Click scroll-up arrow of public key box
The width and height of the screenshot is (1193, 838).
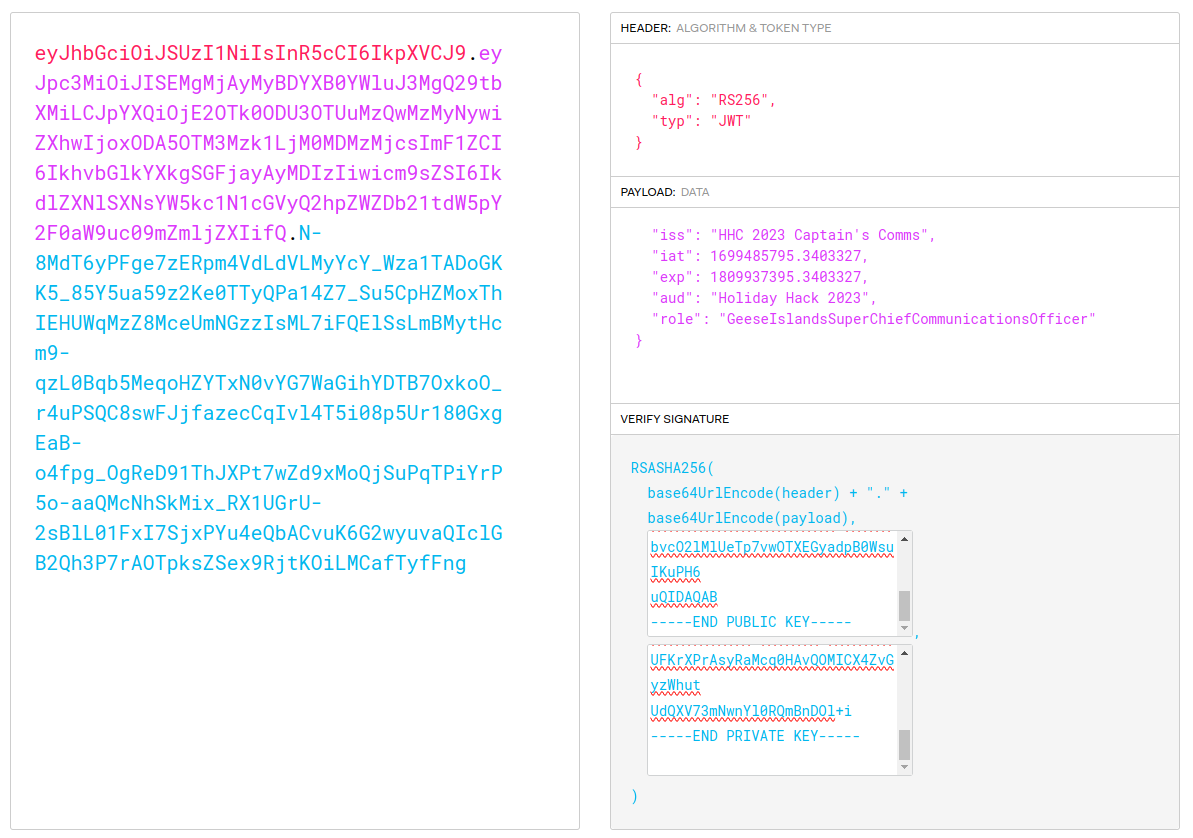click(x=905, y=539)
